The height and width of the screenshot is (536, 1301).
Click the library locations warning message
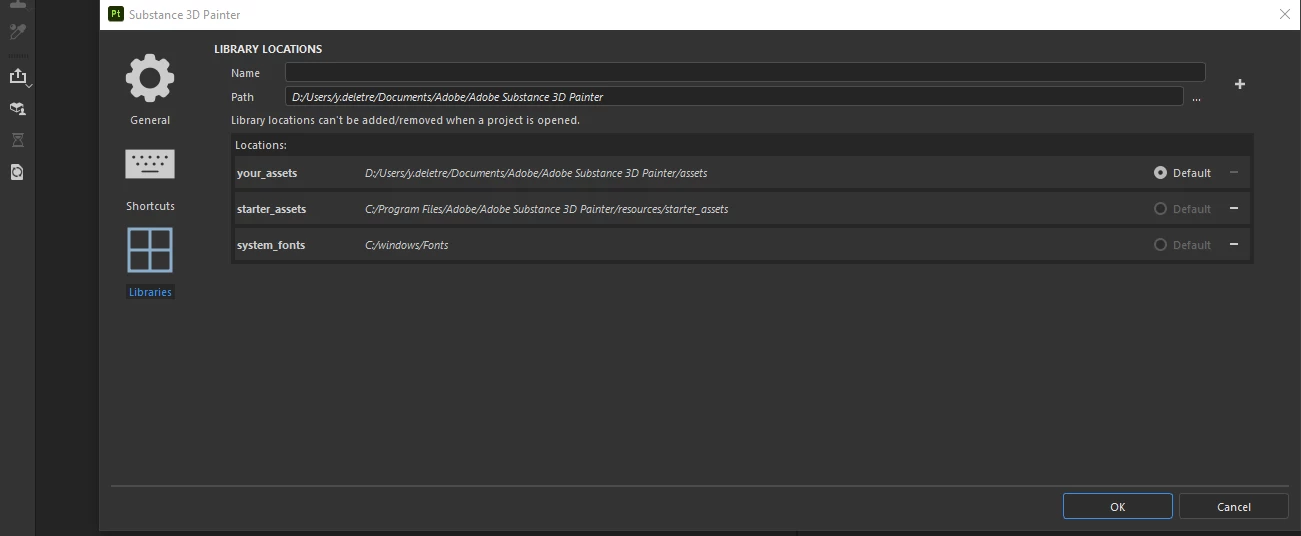pos(405,120)
